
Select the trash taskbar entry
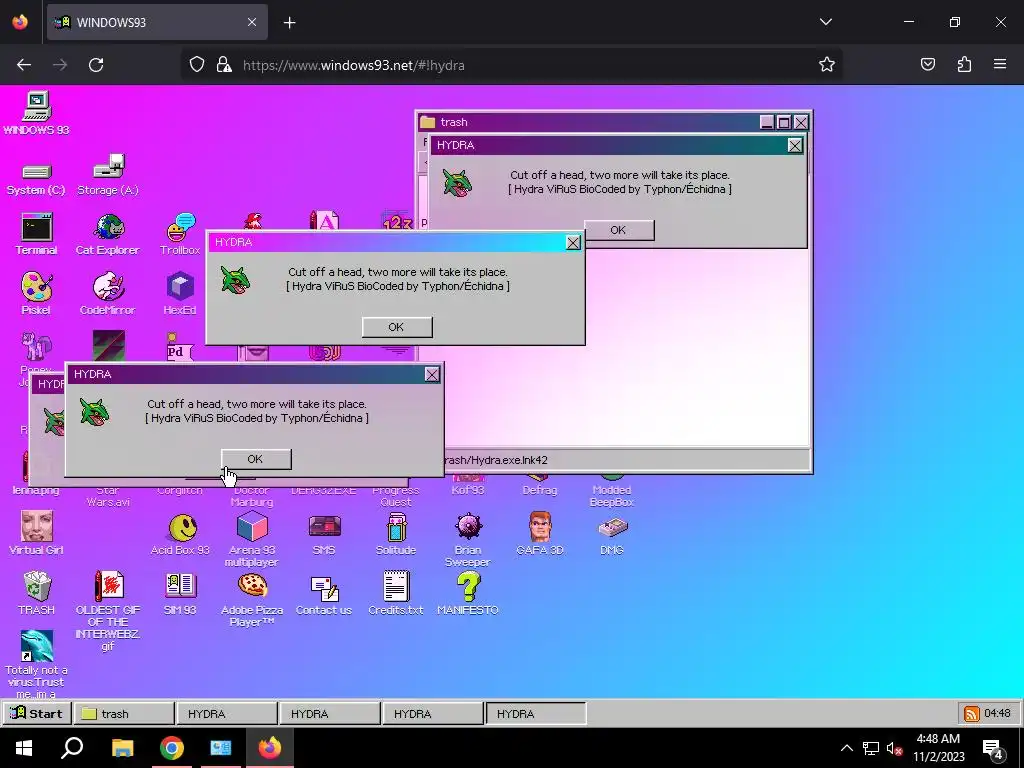(124, 714)
